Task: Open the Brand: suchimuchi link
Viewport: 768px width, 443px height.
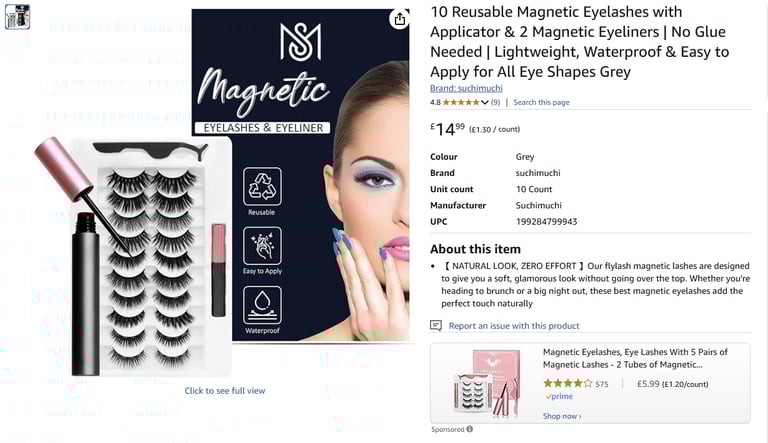Action: pyautogui.click(x=466, y=88)
